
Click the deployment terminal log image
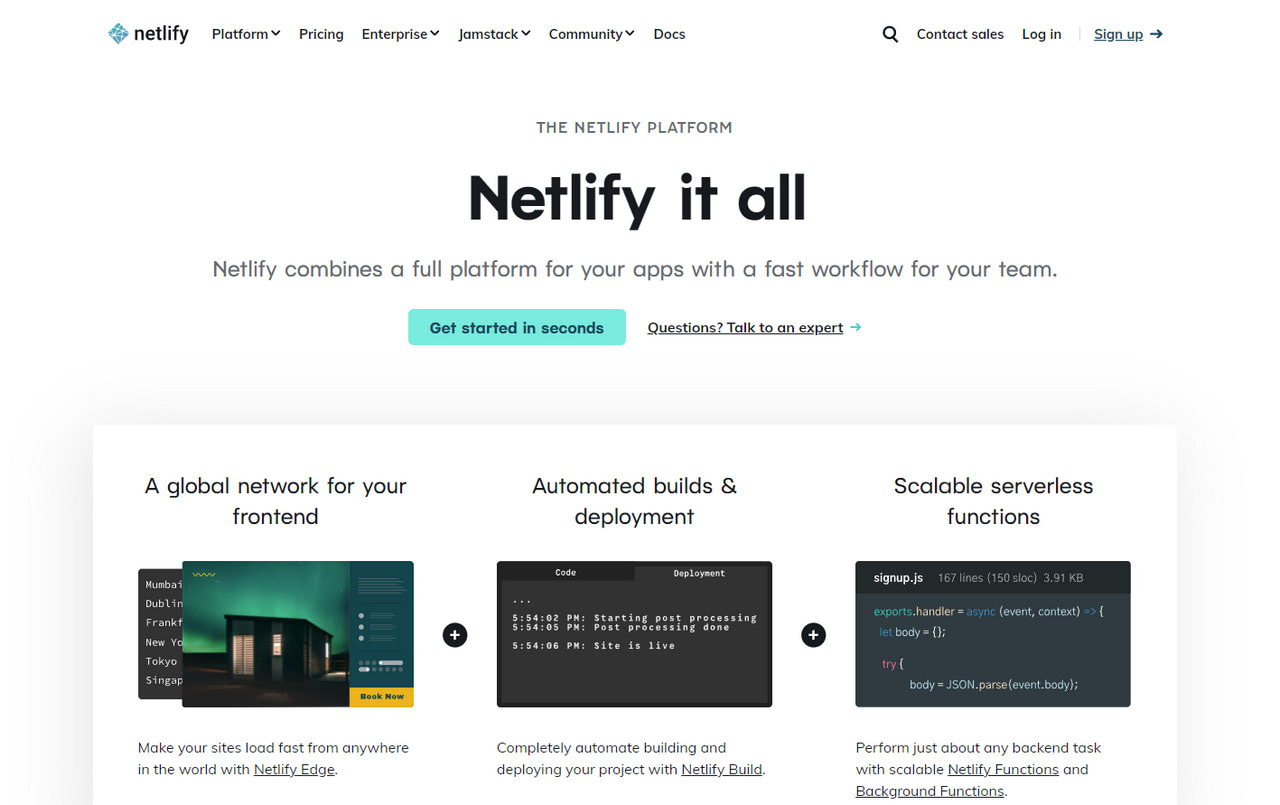pyautogui.click(x=634, y=634)
